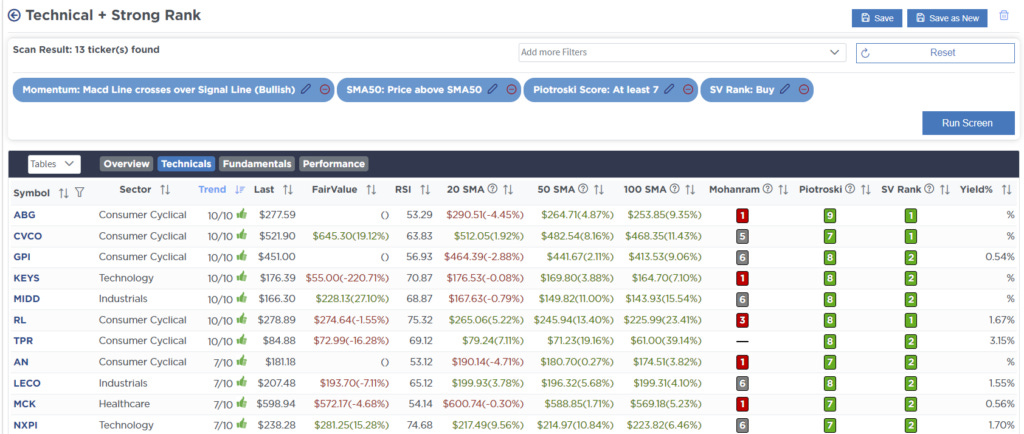Edit the SMA50 filter pencil
Image resolution: width=1024 pixels, height=434 pixels.
tap(493, 90)
